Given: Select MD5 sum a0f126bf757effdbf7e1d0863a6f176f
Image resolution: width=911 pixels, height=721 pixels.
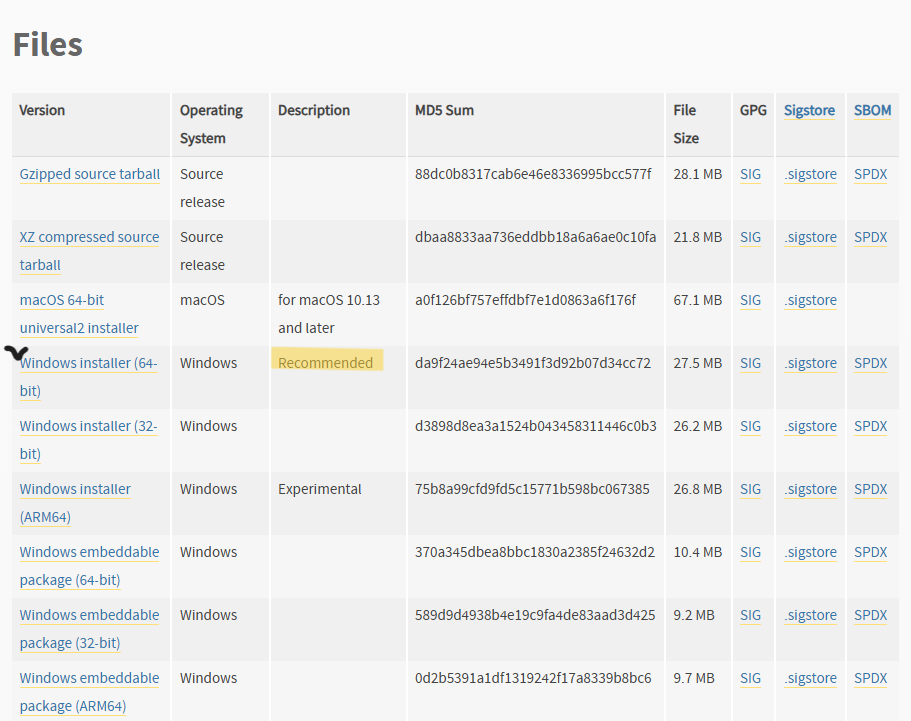Looking at the screenshot, I should pos(525,300).
